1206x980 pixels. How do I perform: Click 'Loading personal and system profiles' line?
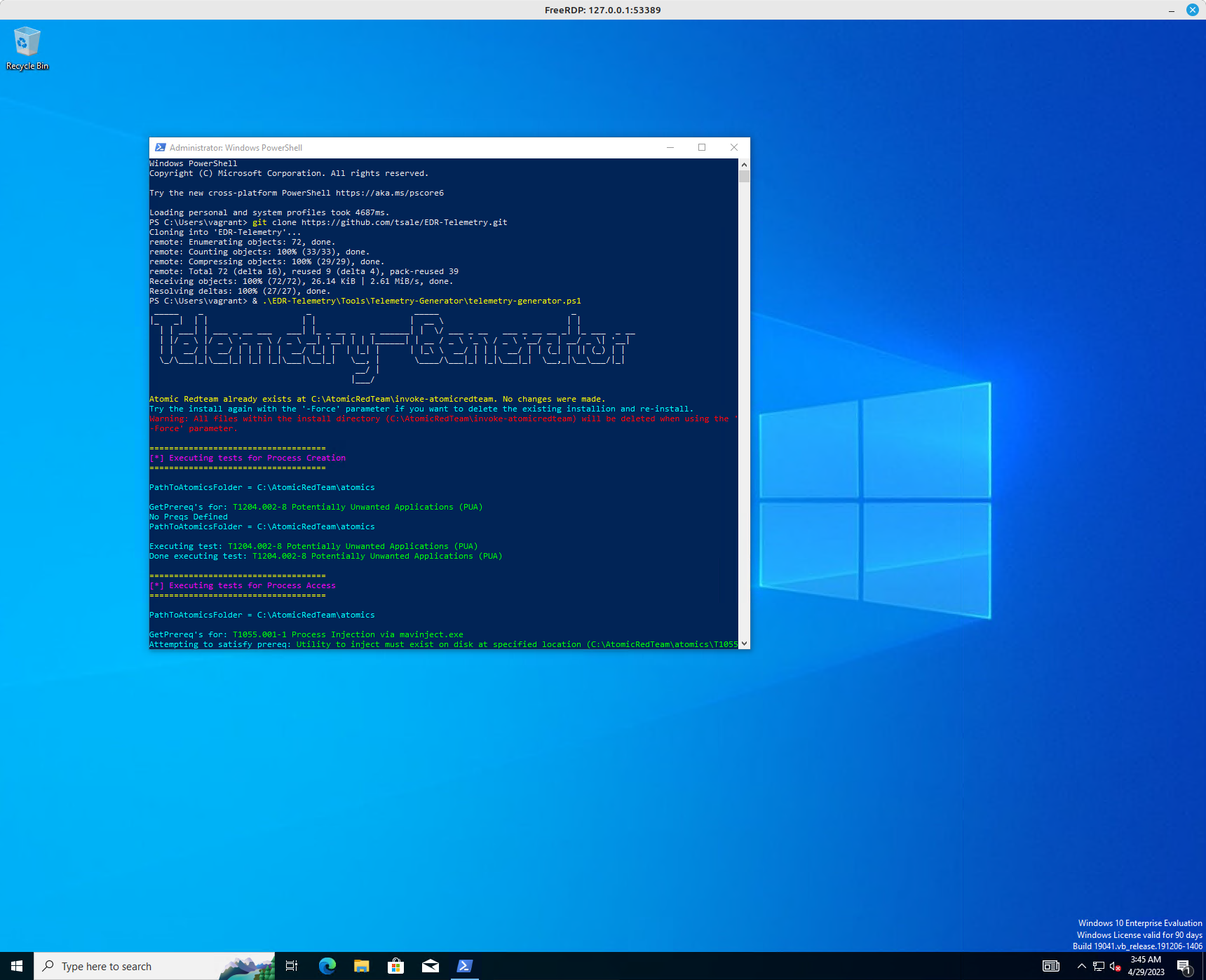[269, 212]
